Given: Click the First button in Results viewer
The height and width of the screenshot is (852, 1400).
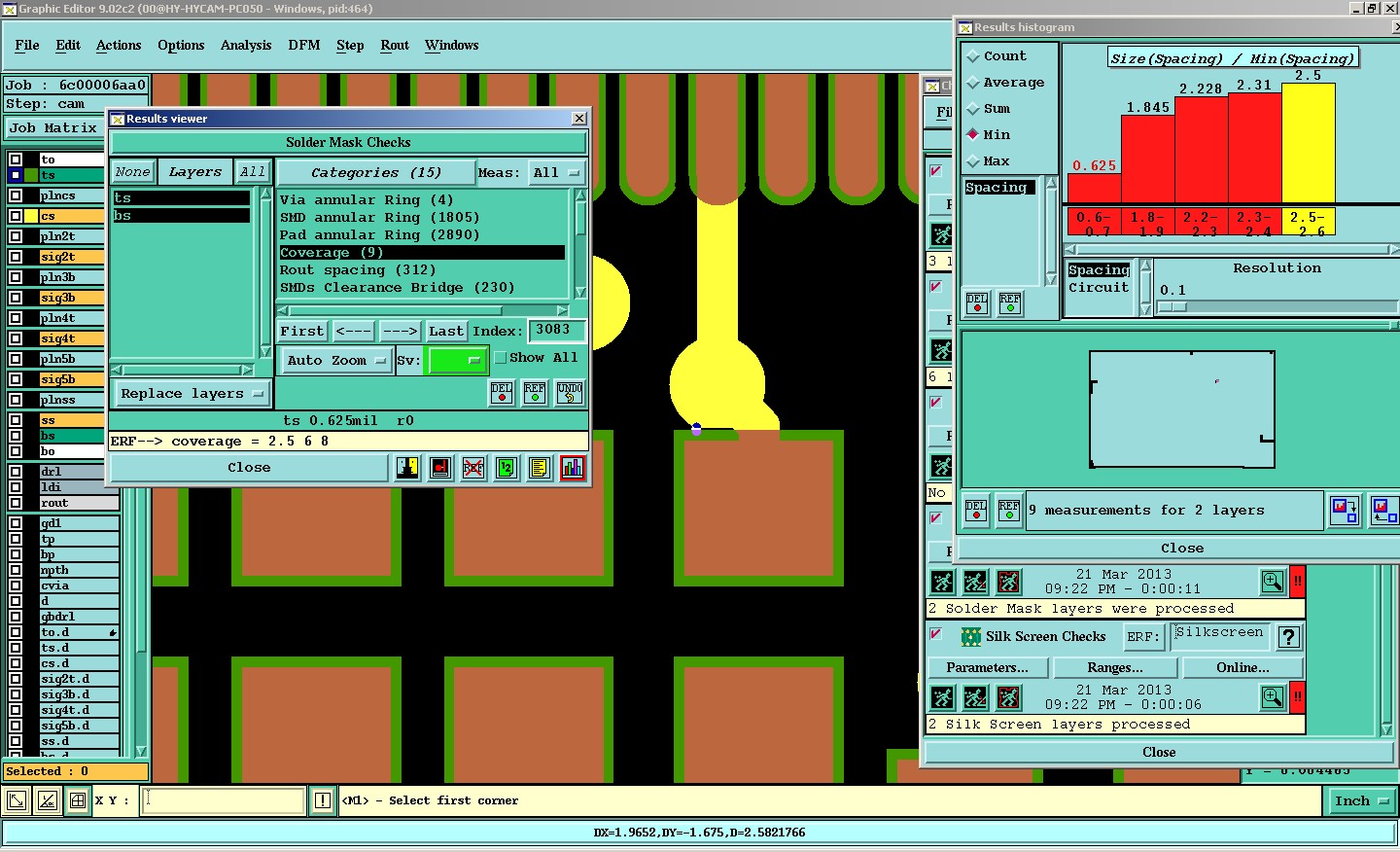Looking at the screenshot, I should pyautogui.click(x=302, y=331).
